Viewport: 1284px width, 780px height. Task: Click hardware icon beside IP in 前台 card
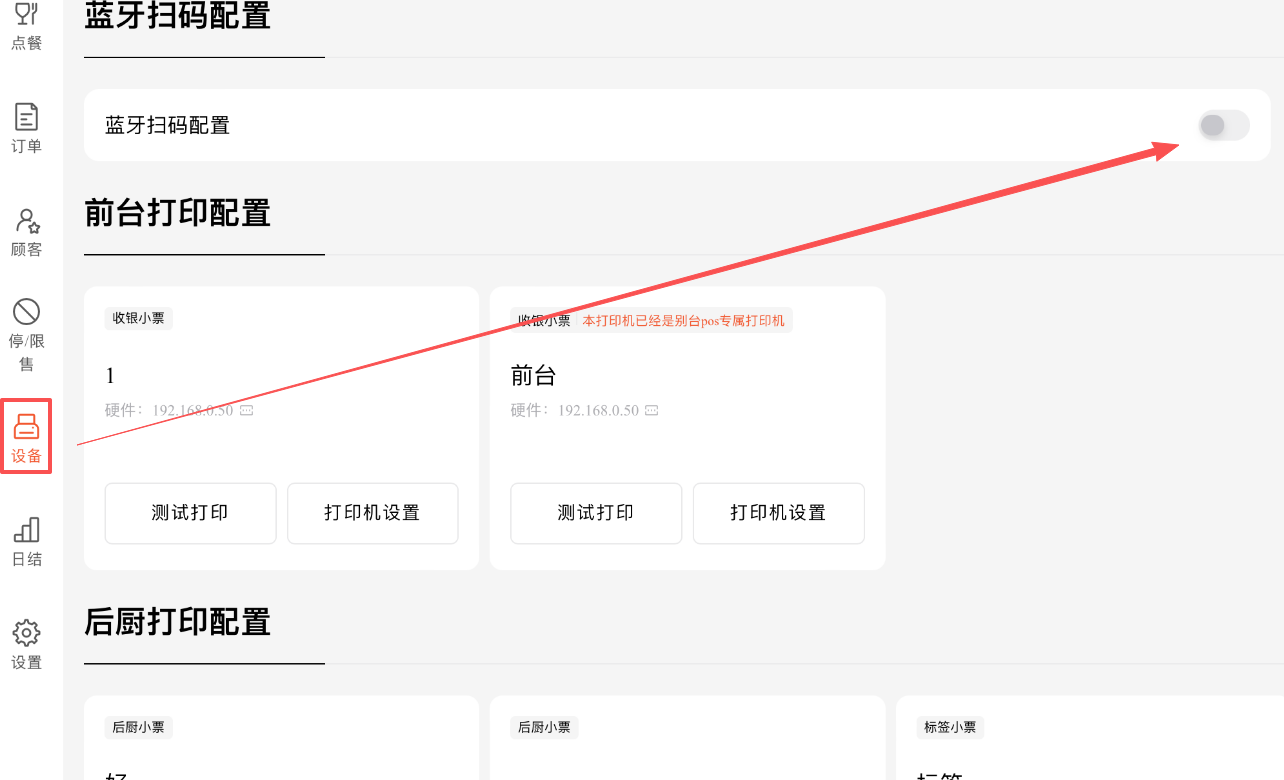(652, 411)
